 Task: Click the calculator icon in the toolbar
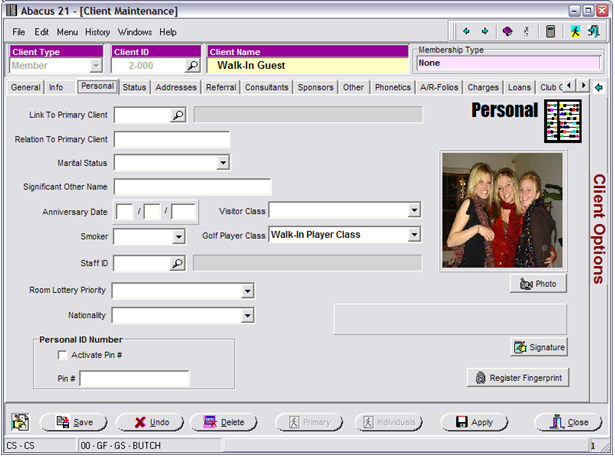click(550, 32)
